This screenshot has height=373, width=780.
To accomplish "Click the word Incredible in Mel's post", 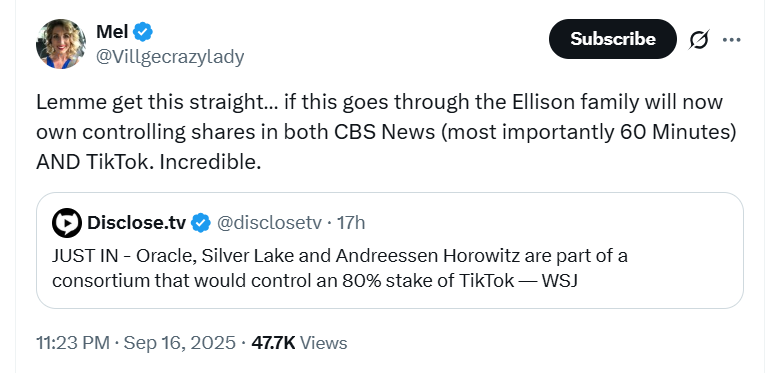I will [210, 162].
